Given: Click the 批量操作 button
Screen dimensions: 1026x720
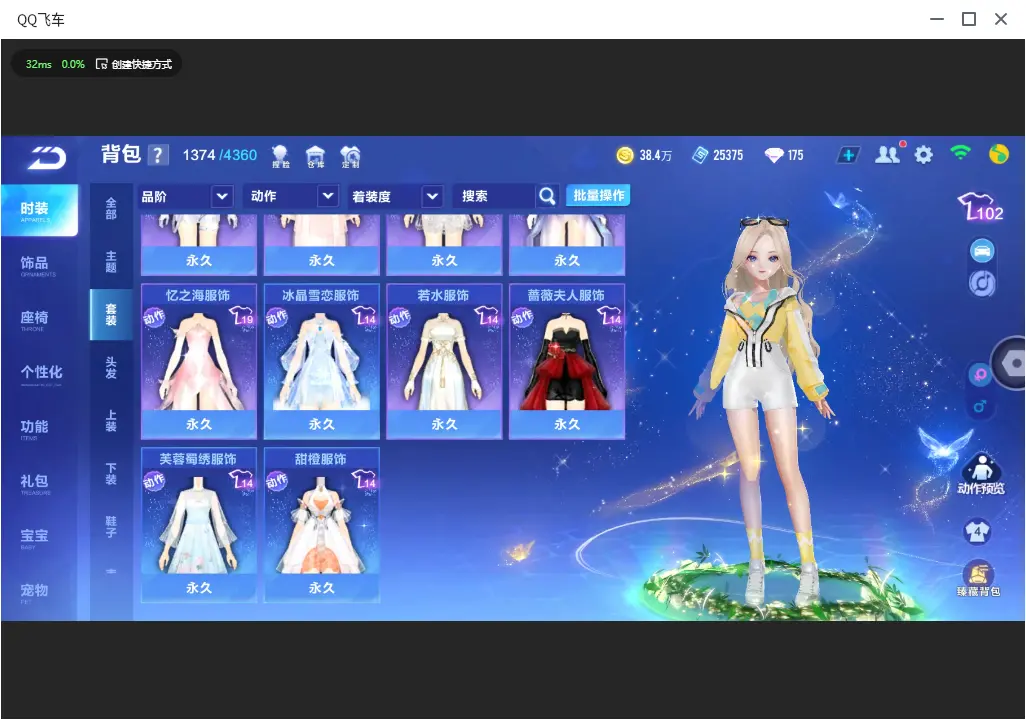Looking at the screenshot, I should click(x=598, y=196).
